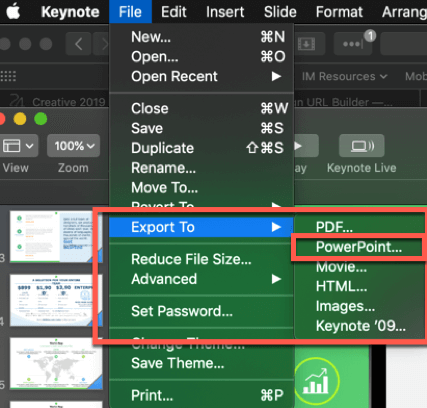
Task: Click the extension icon with badge 1
Action: click(x=353, y=44)
